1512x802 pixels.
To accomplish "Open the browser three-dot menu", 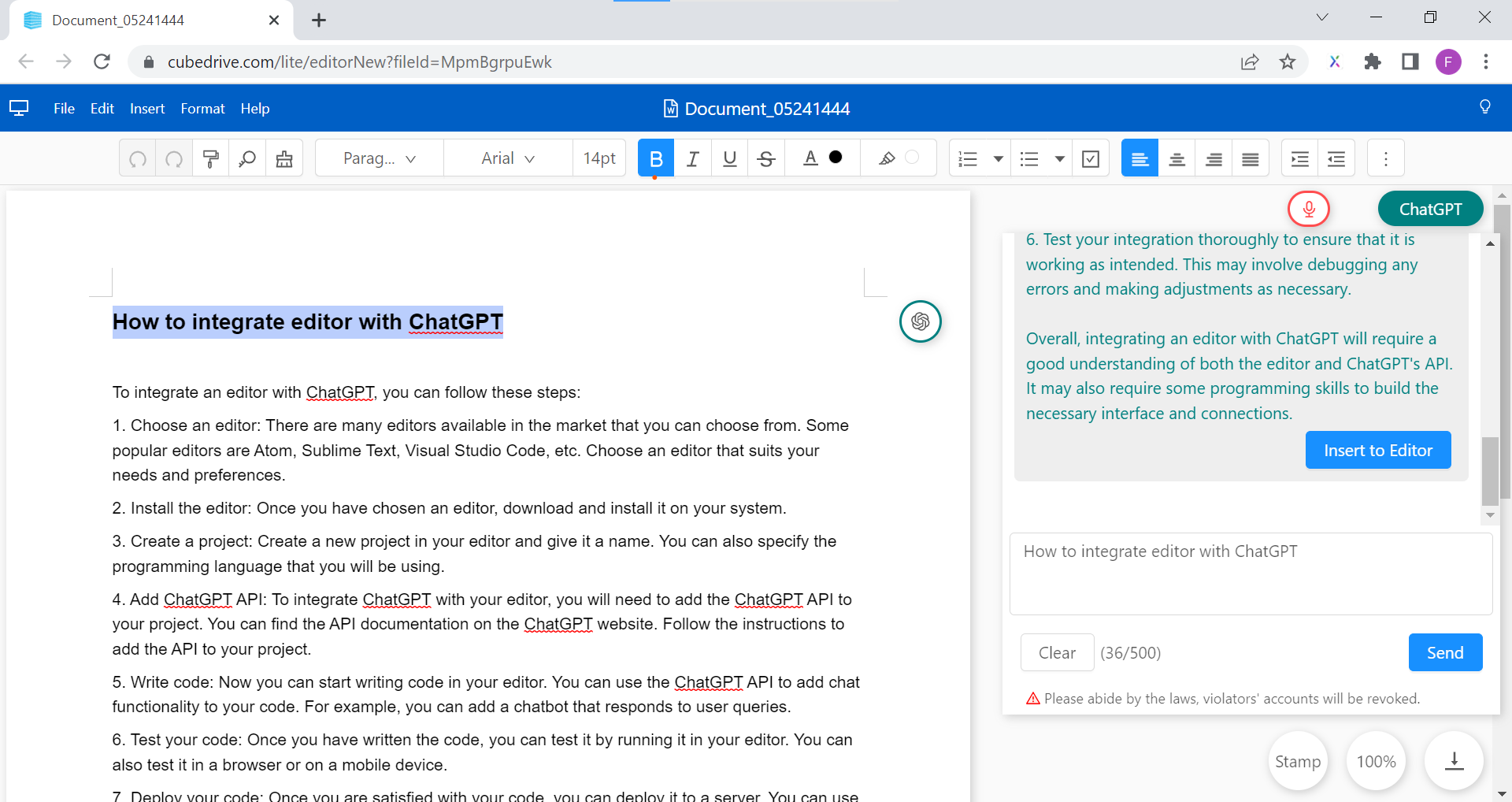I will pyautogui.click(x=1486, y=61).
